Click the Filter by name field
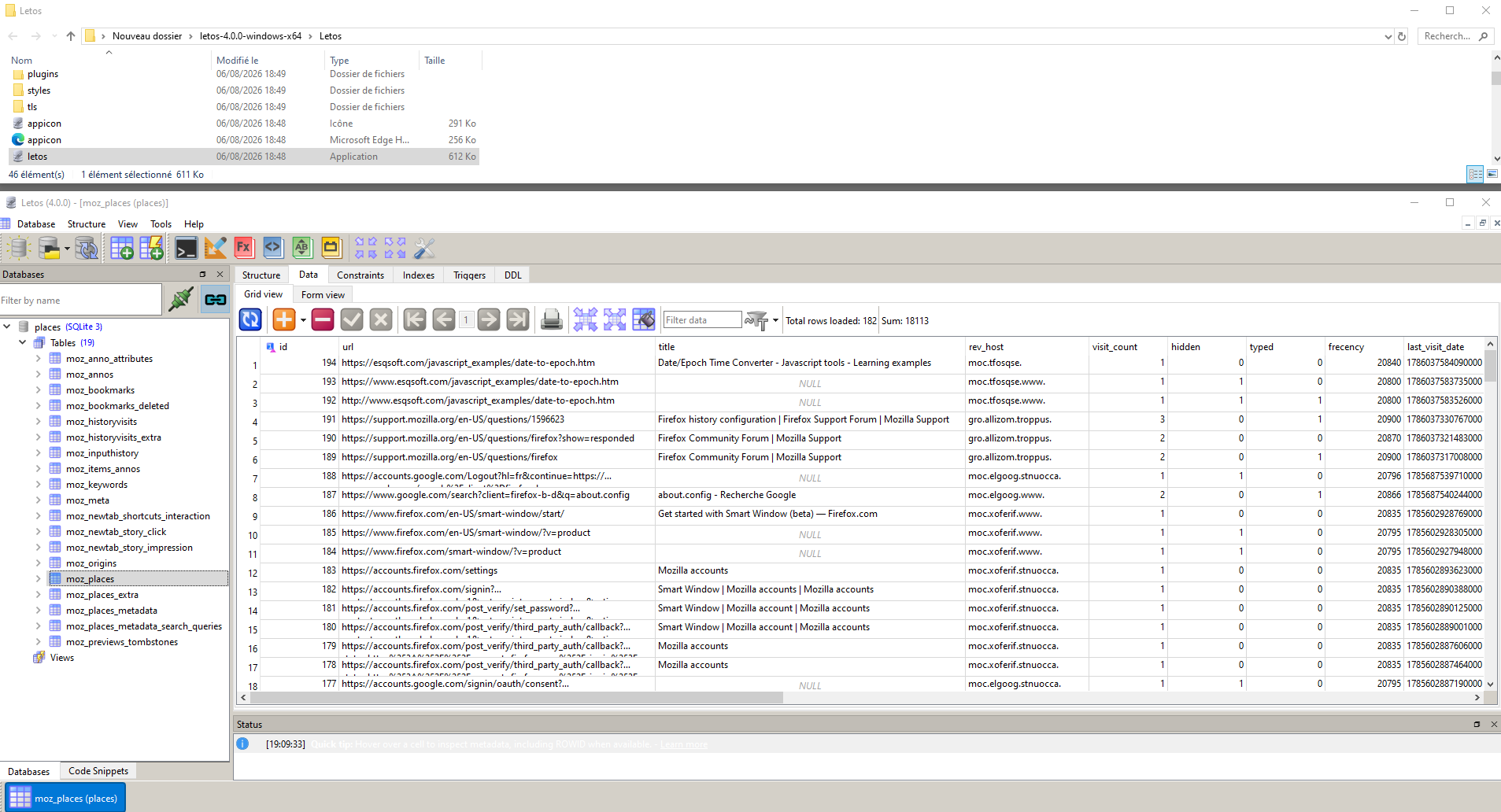This screenshot has height=812, width=1501. [80, 301]
